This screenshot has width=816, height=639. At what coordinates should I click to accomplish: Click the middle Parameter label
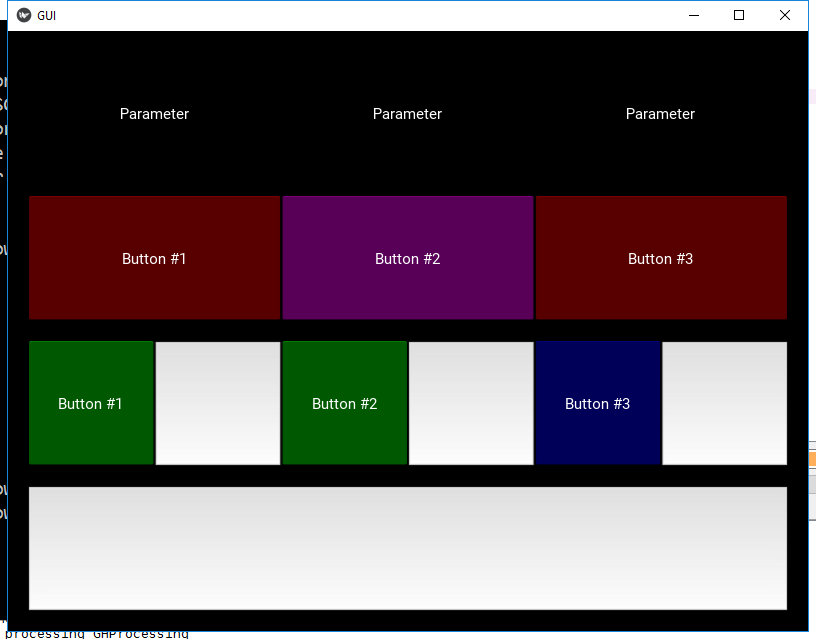coord(407,113)
